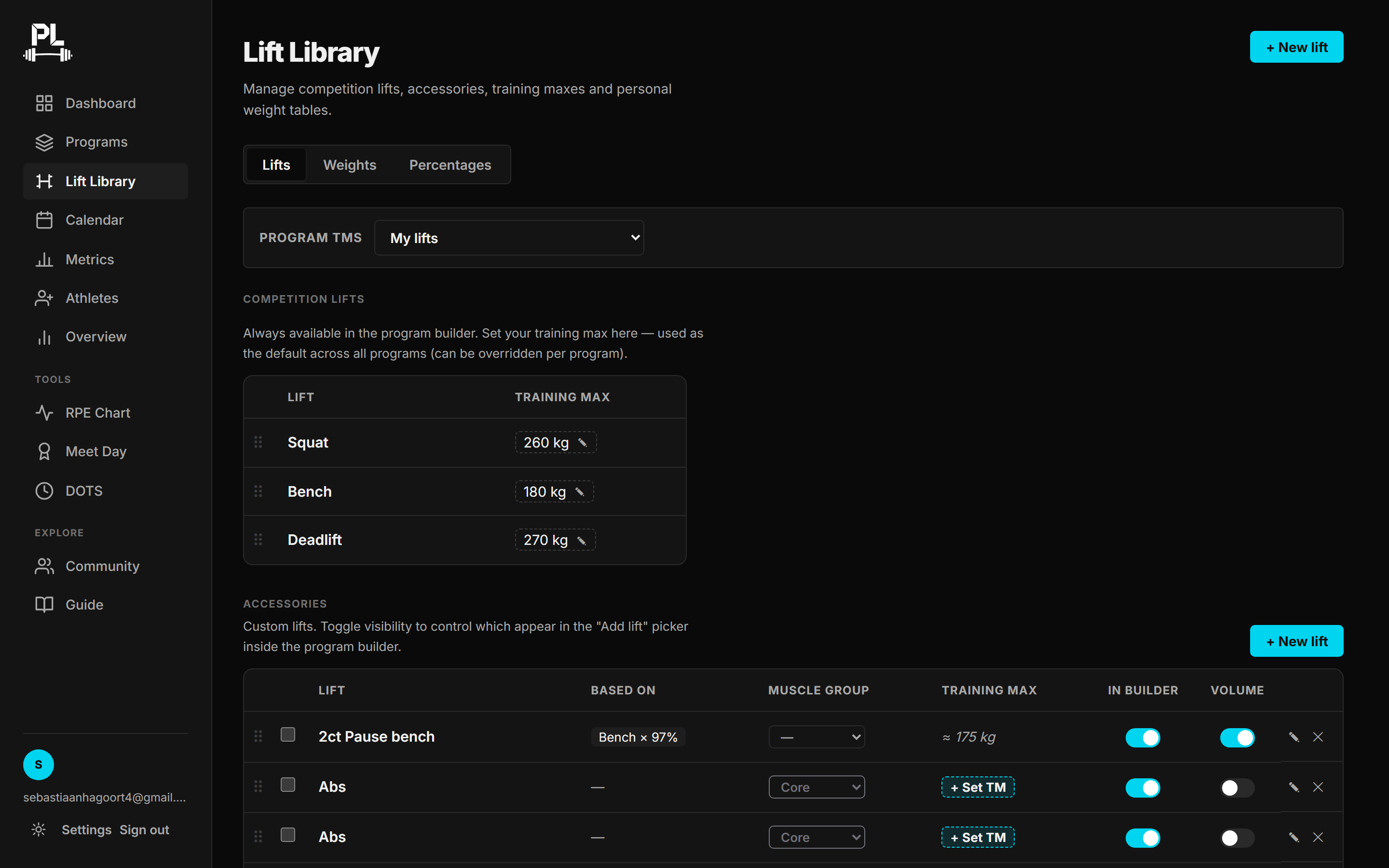The image size is (1389, 868).
Task: Open the Calendar page
Action: click(x=105, y=220)
